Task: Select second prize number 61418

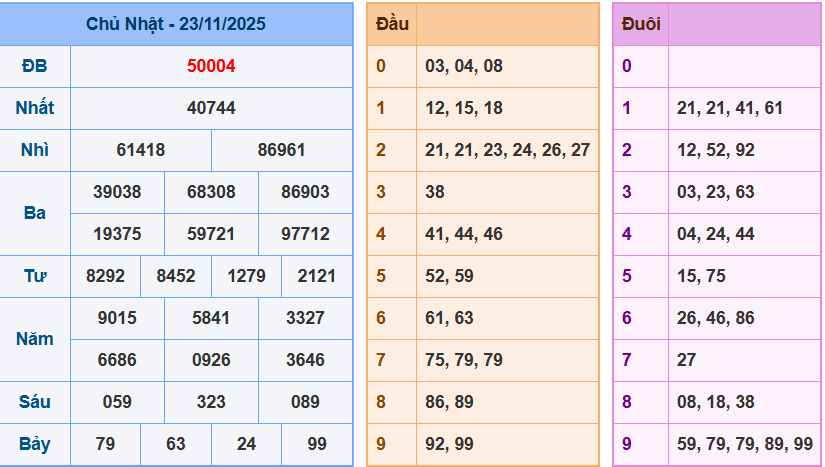Action: click(141, 150)
